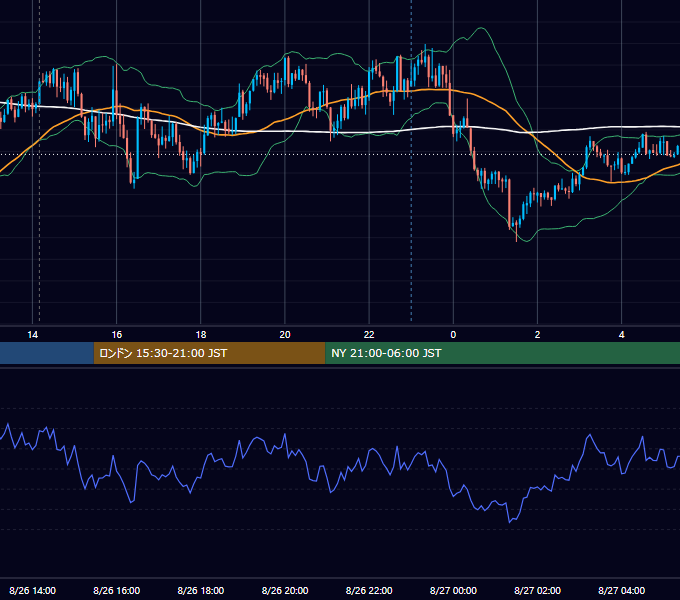Click the 8/27 02:00 time label
This screenshot has height=600, width=680.
[x=537, y=590]
